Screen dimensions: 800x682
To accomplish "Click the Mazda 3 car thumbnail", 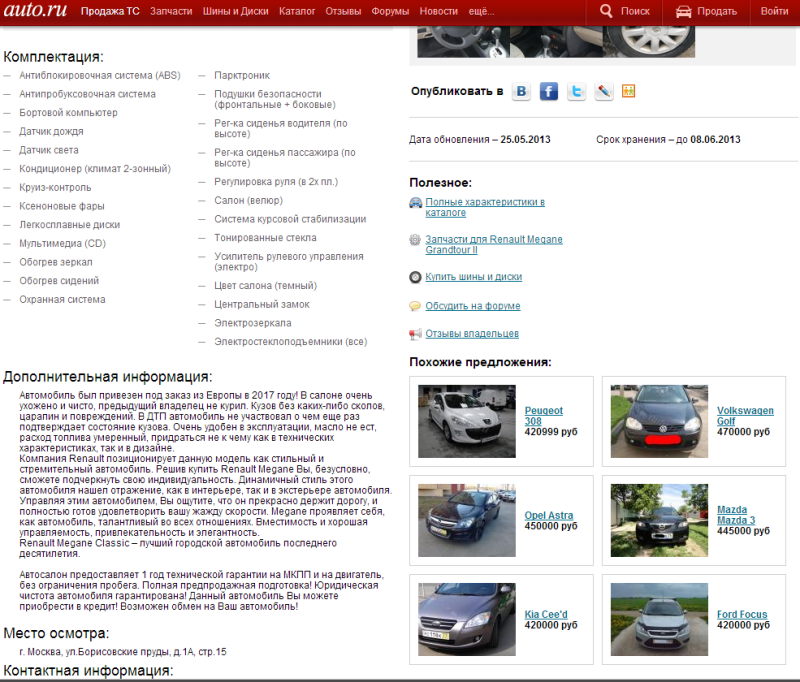I will click(x=659, y=520).
